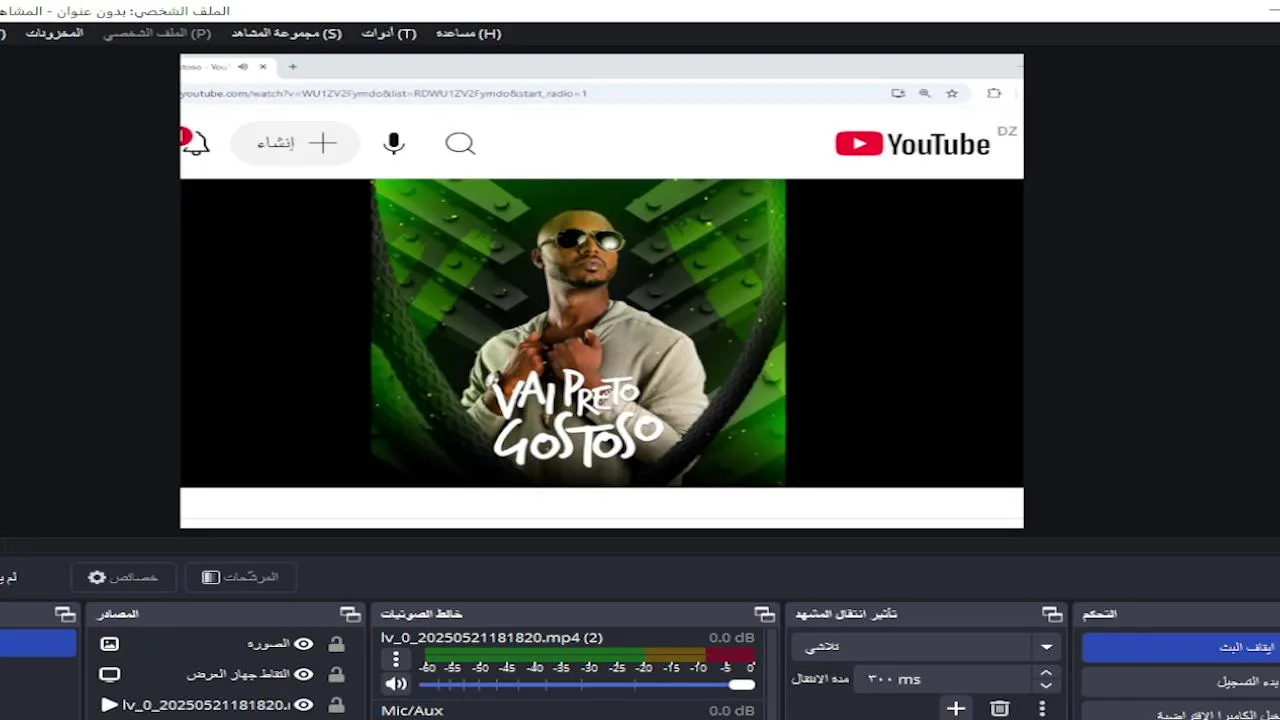This screenshot has height=720, width=1280.
Task: Toggle lock on lv_0_20250521181820 source
Action: tap(337, 705)
